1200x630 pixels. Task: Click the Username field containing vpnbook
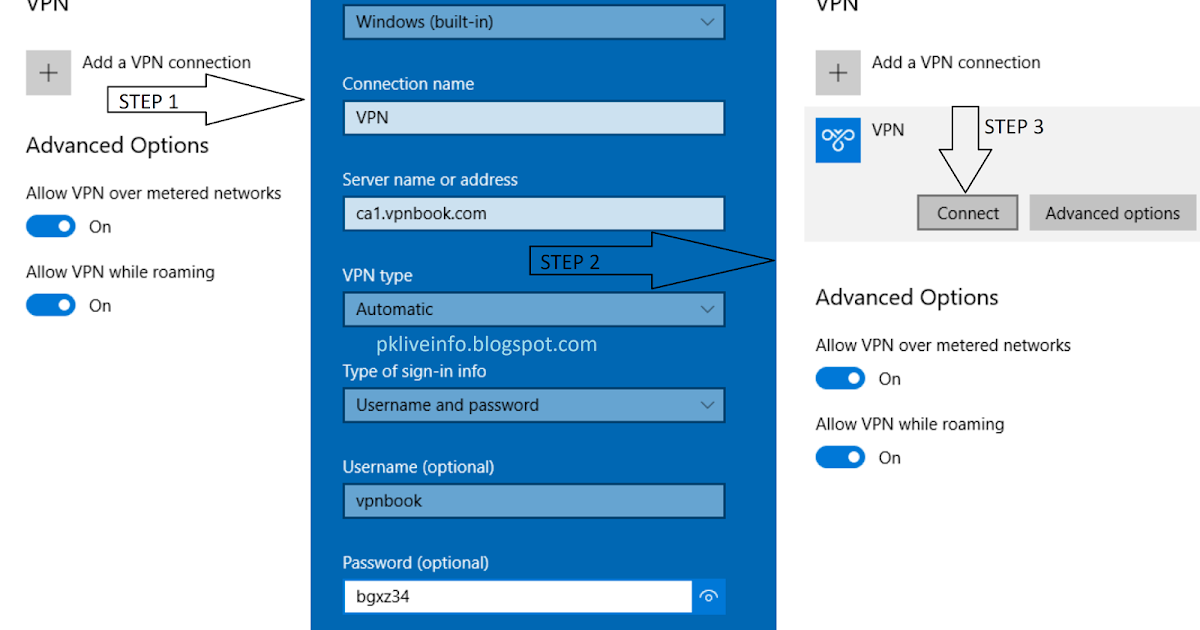pos(533,501)
